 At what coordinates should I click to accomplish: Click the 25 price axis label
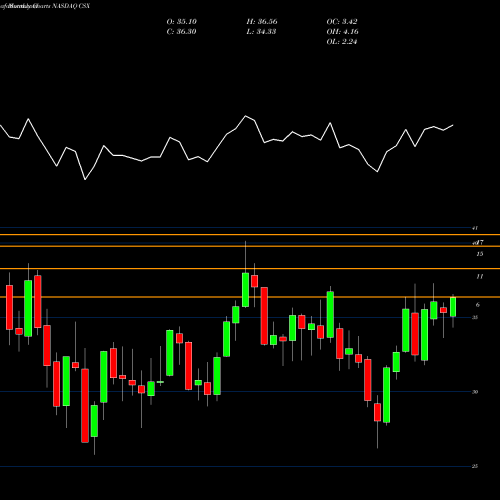click(475, 466)
